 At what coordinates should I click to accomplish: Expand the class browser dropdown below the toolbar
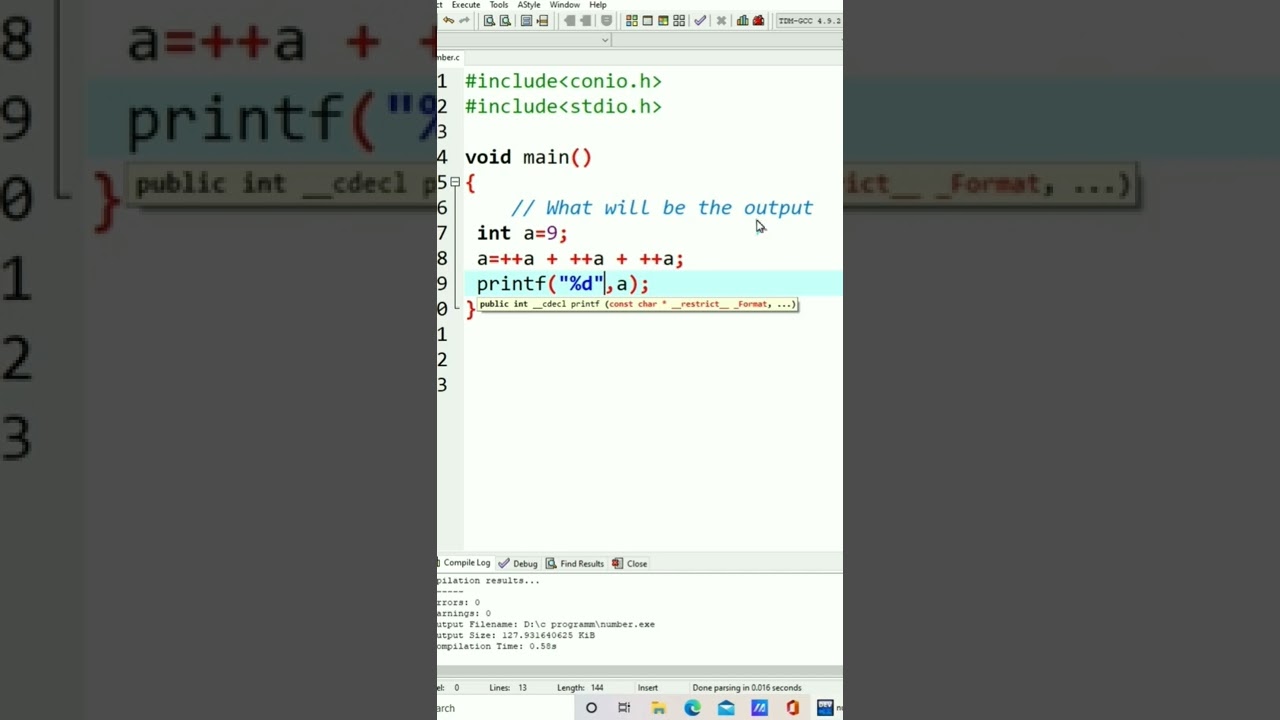(605, 40)
